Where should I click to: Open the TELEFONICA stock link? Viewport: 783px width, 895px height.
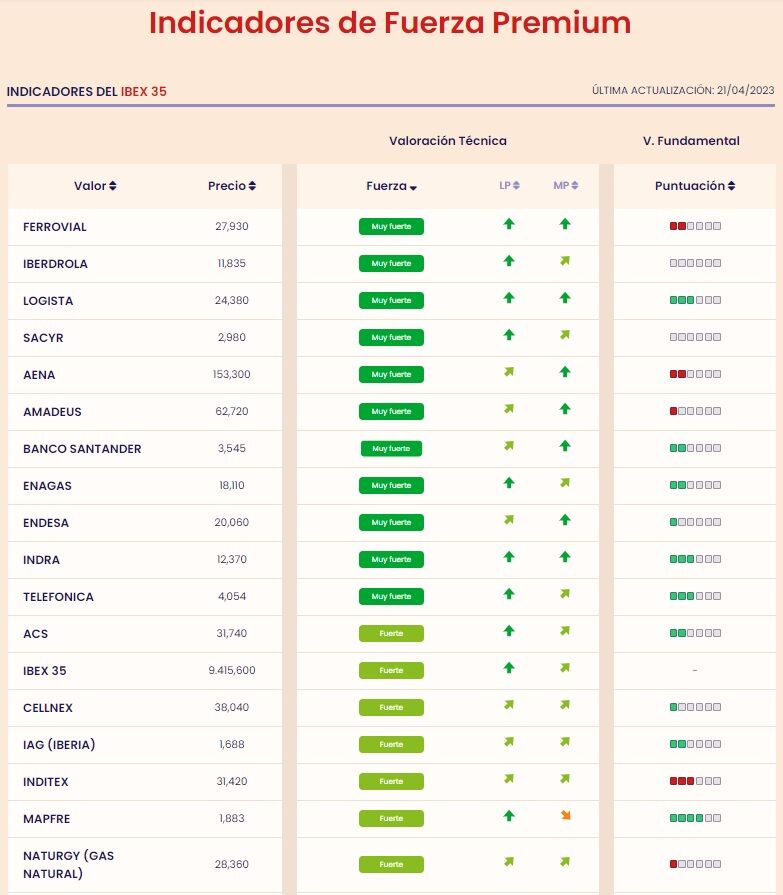58,597
